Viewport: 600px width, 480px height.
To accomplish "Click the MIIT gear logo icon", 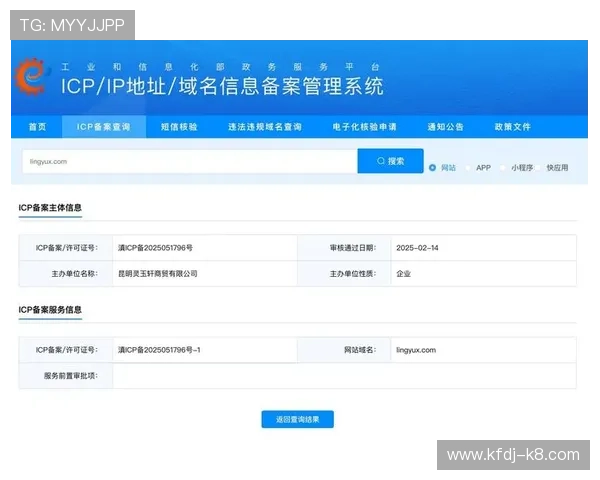I will point(31,77).
